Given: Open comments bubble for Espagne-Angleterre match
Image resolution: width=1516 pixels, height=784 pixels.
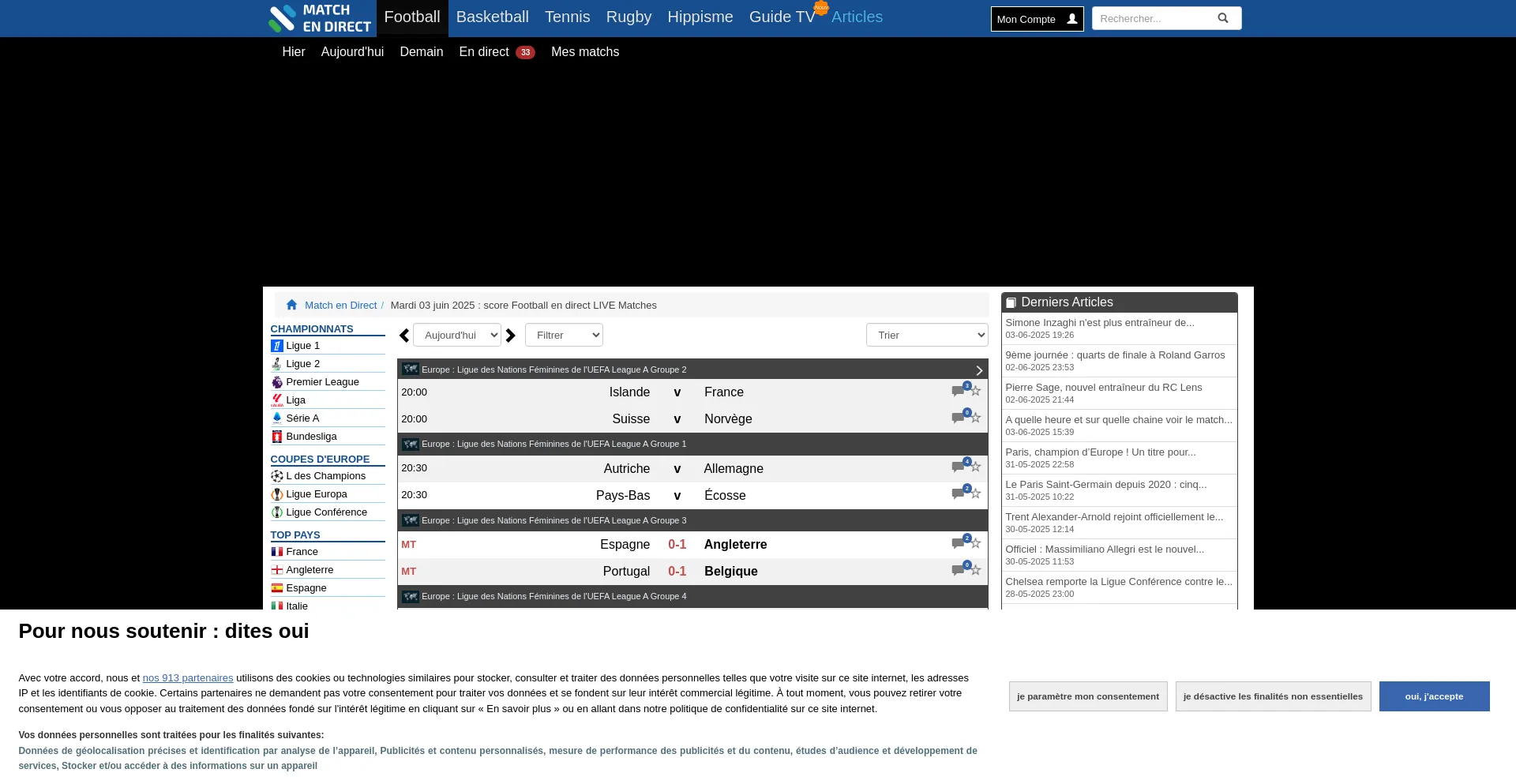Looking at the screenshot, I should (956, 544).
